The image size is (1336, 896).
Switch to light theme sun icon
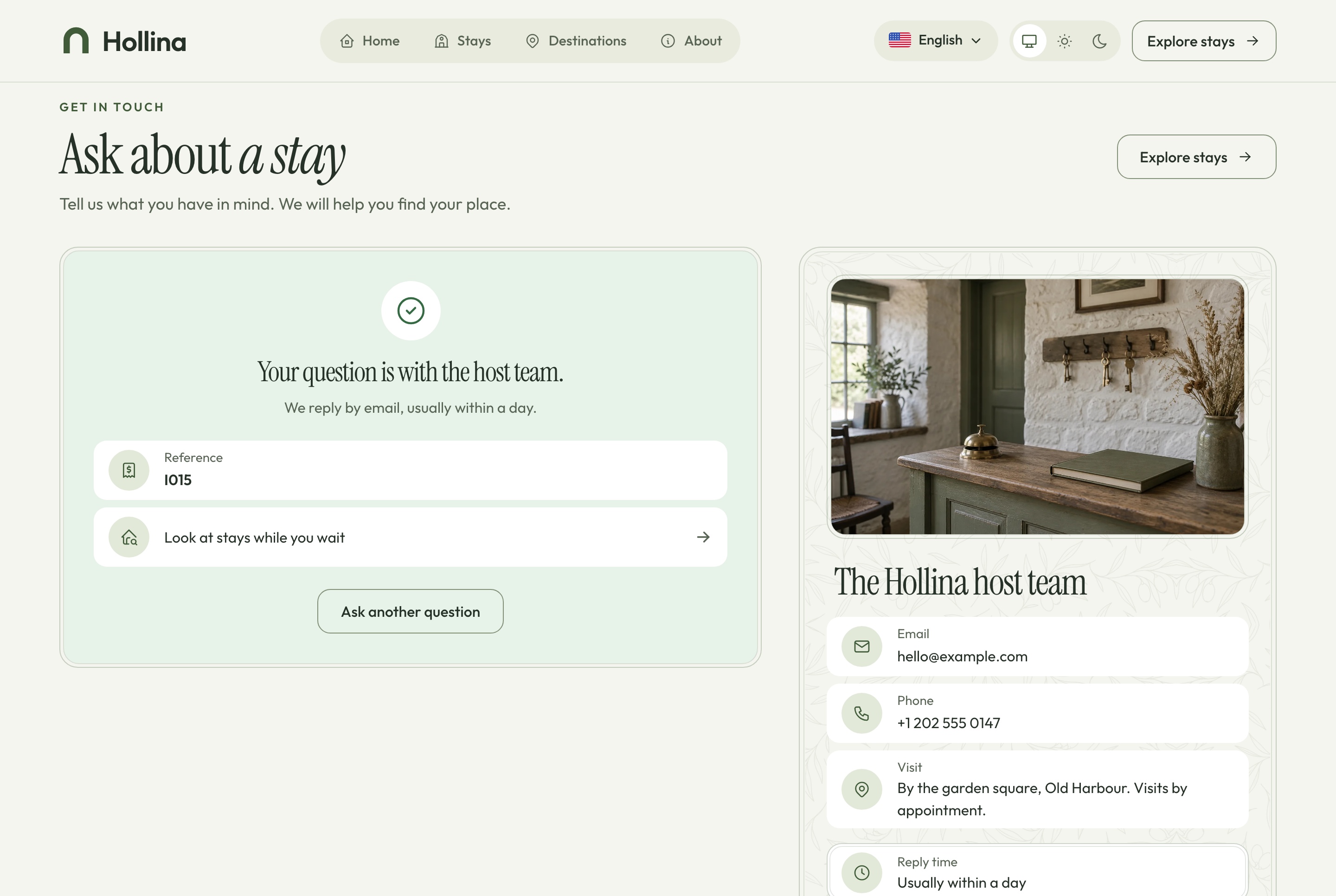point(1065,41)
